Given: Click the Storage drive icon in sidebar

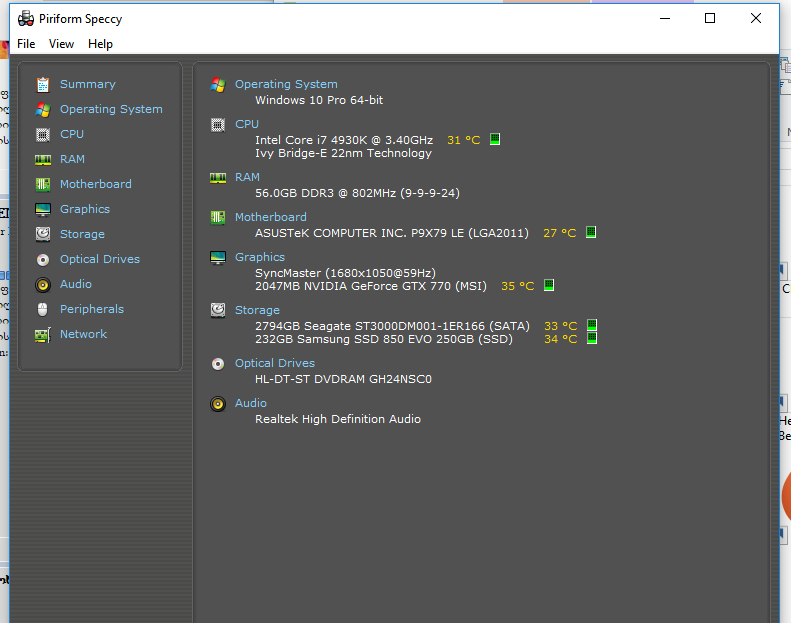Looking at the screenshot, I should (43, 234).
